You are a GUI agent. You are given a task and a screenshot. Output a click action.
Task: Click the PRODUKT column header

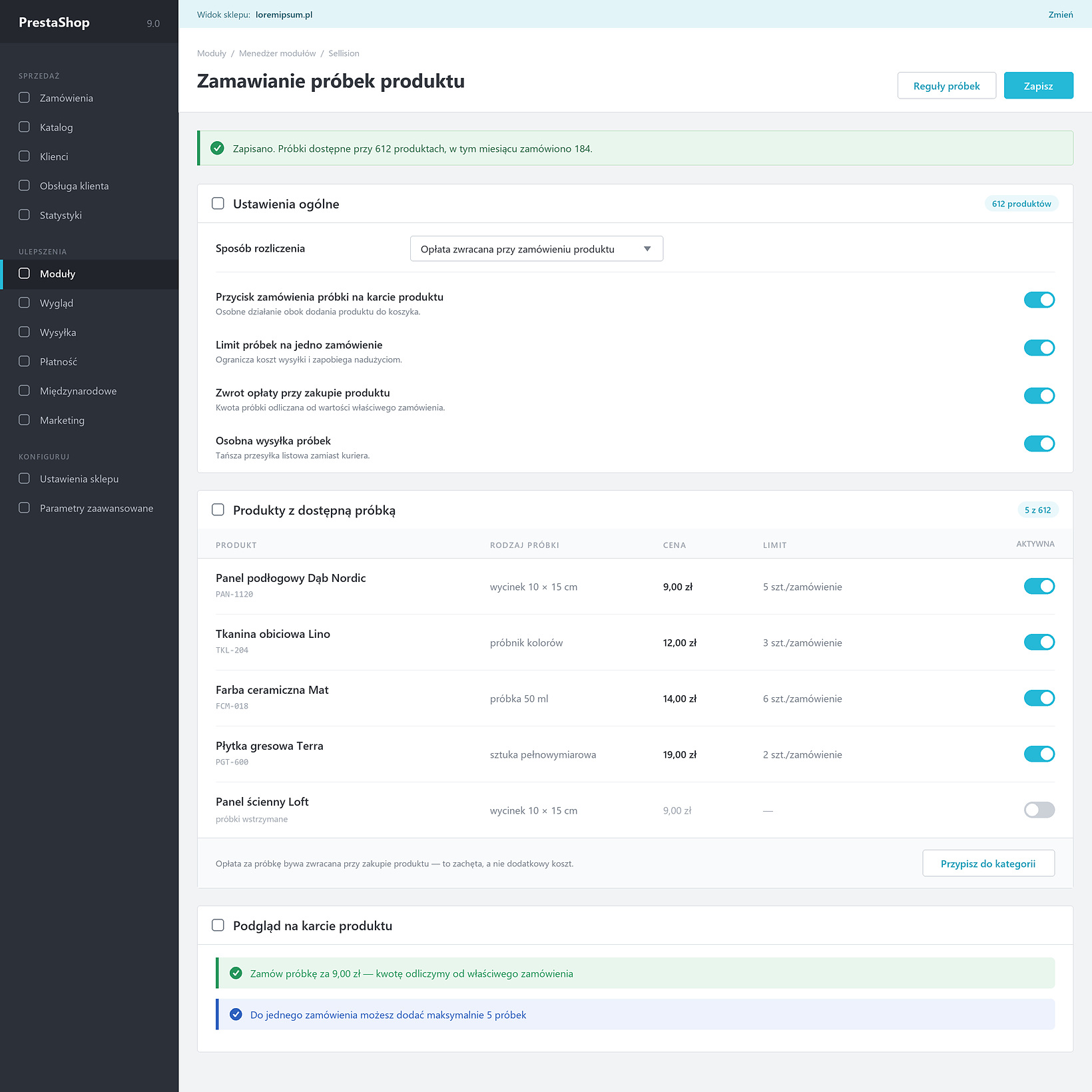point(236,545)
